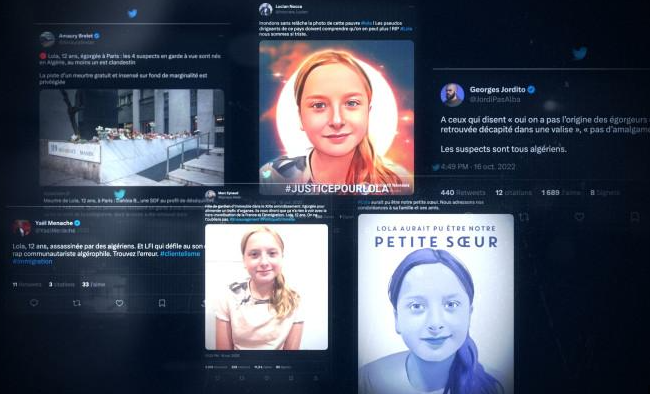Open Georges Jordito's profile name
The image size is (650, 394).
pos(497,89)
